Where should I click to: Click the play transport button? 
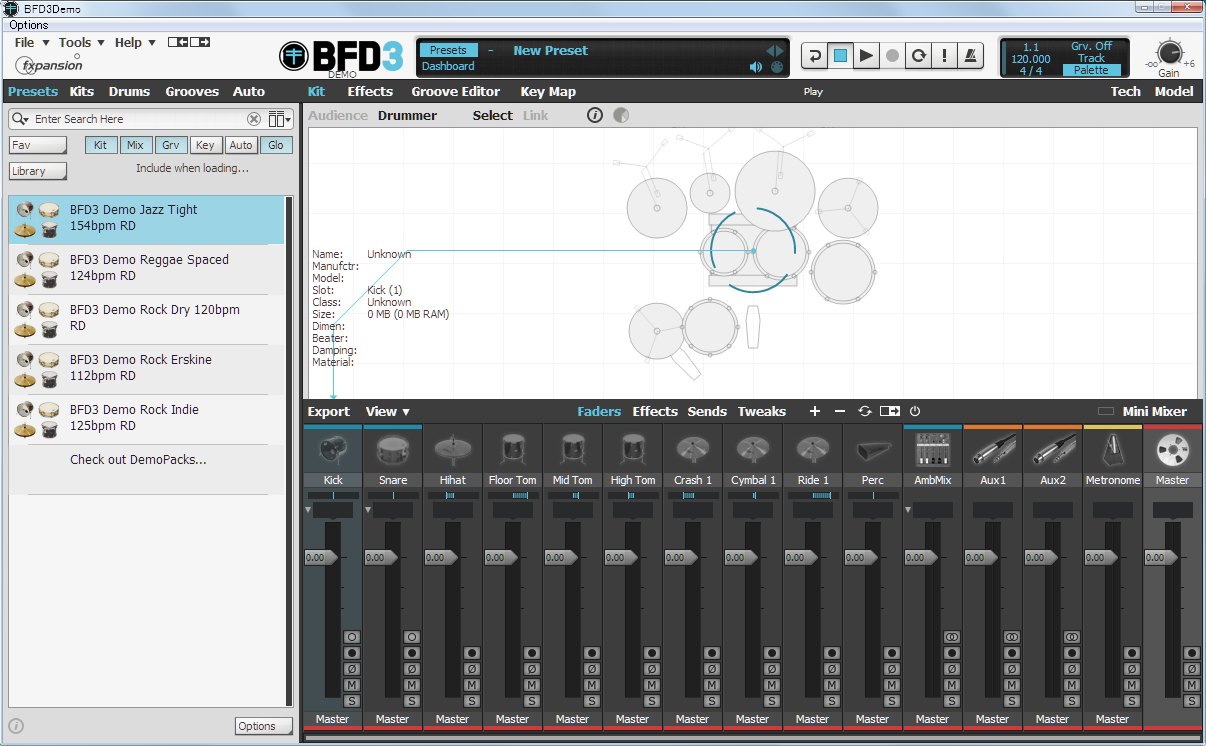point(866,56)
